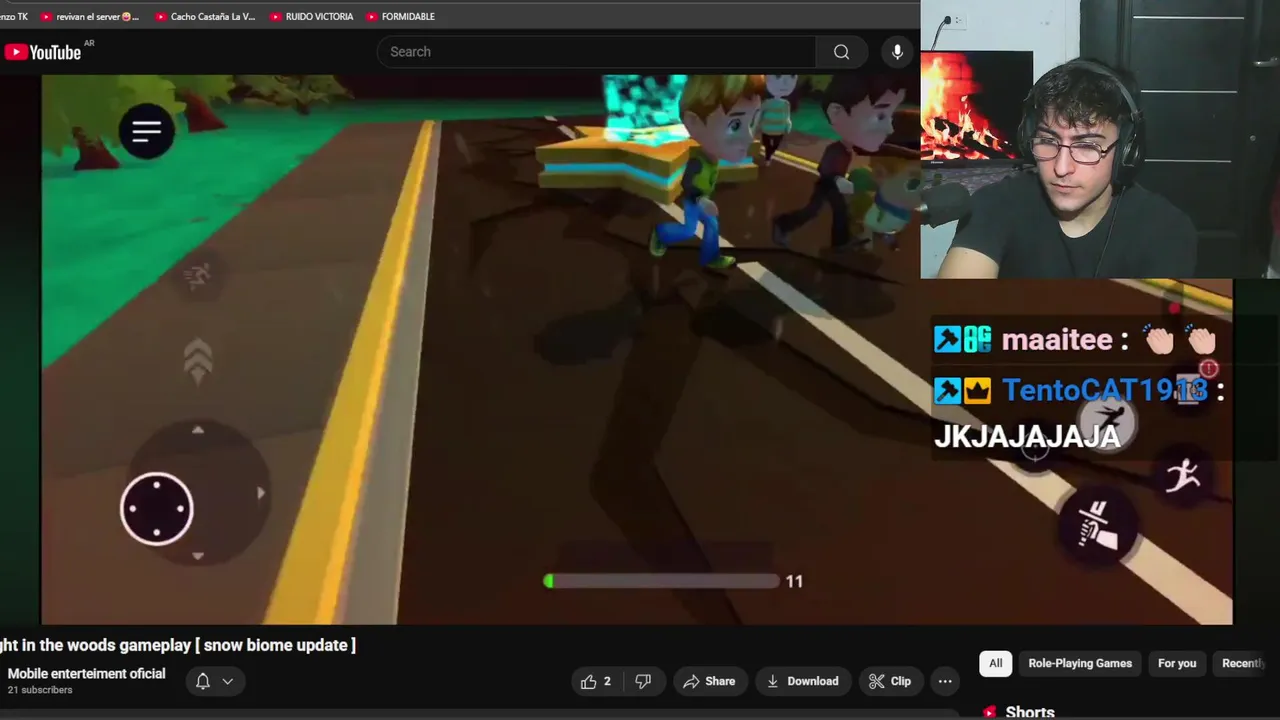This screenshot has width=1280, height=720.
Task: Open the FORMIDABLE bookmark
Action: [400, 17]
